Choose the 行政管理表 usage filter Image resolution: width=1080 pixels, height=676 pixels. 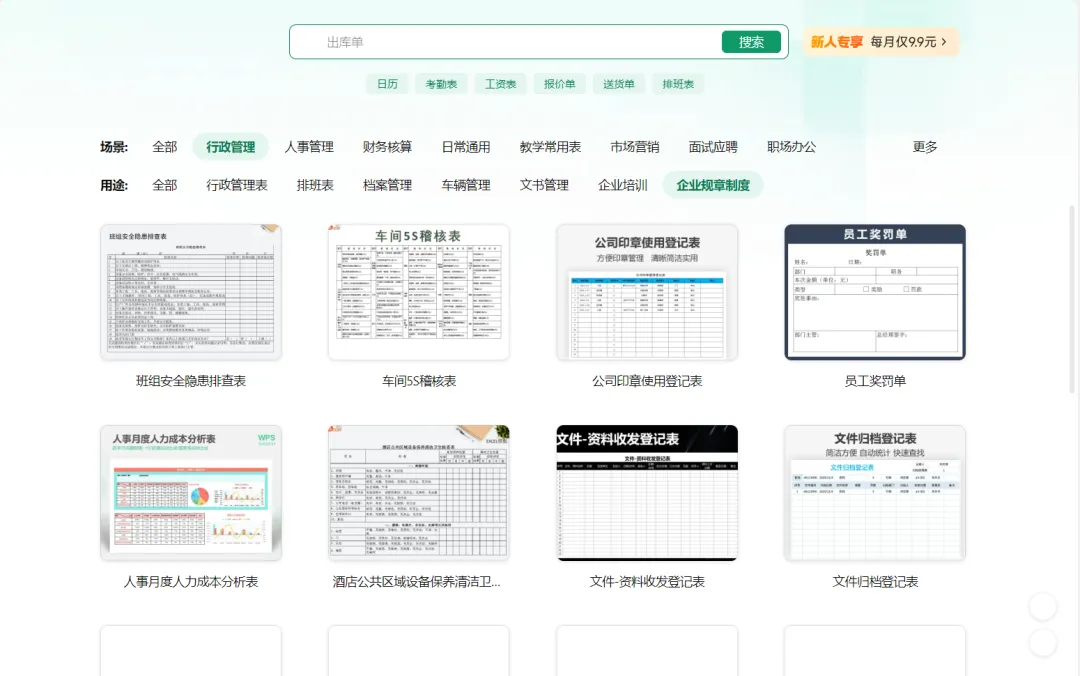[237, 185]
